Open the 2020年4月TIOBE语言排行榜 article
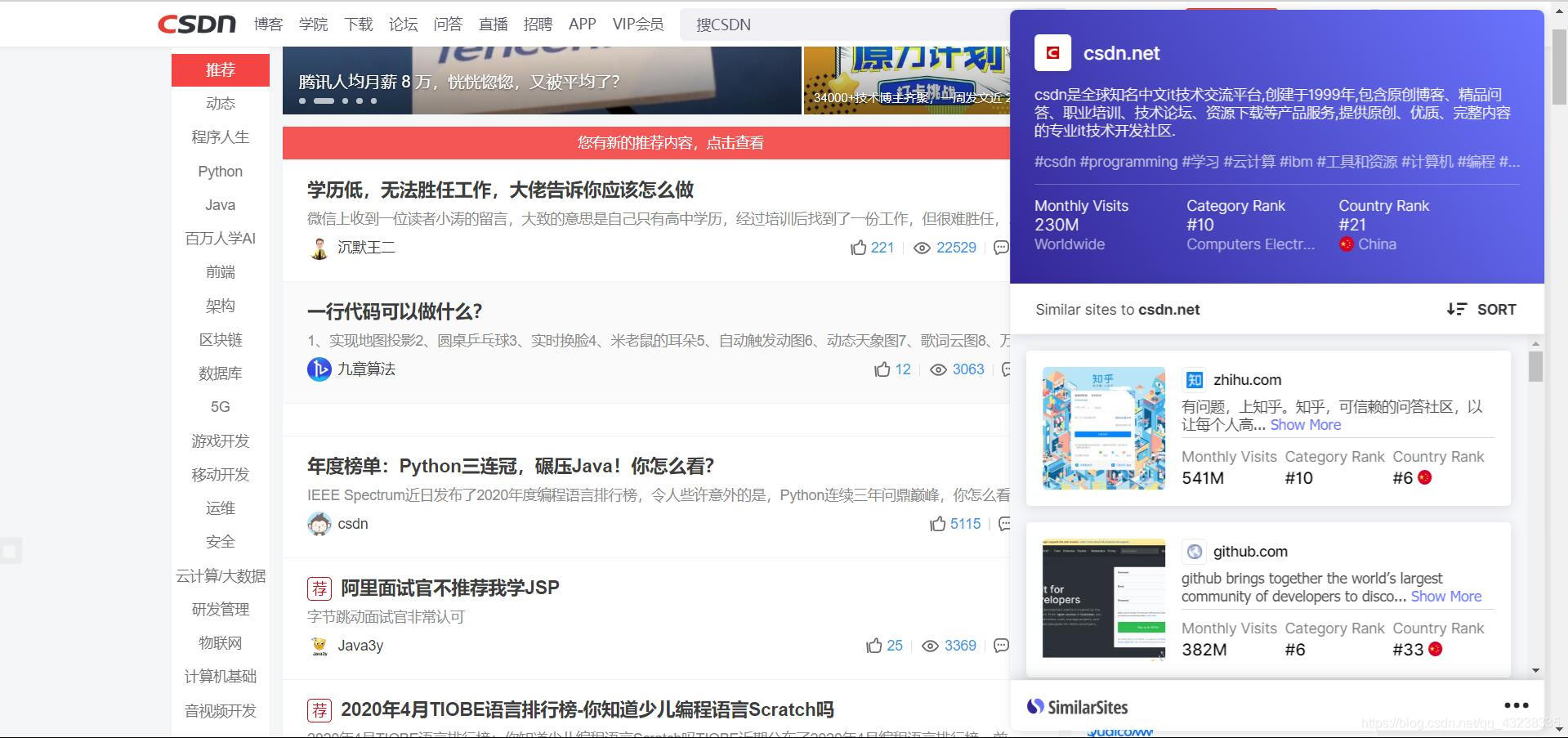The height and width of the screenshot is (738, 1568). (587, 709)
